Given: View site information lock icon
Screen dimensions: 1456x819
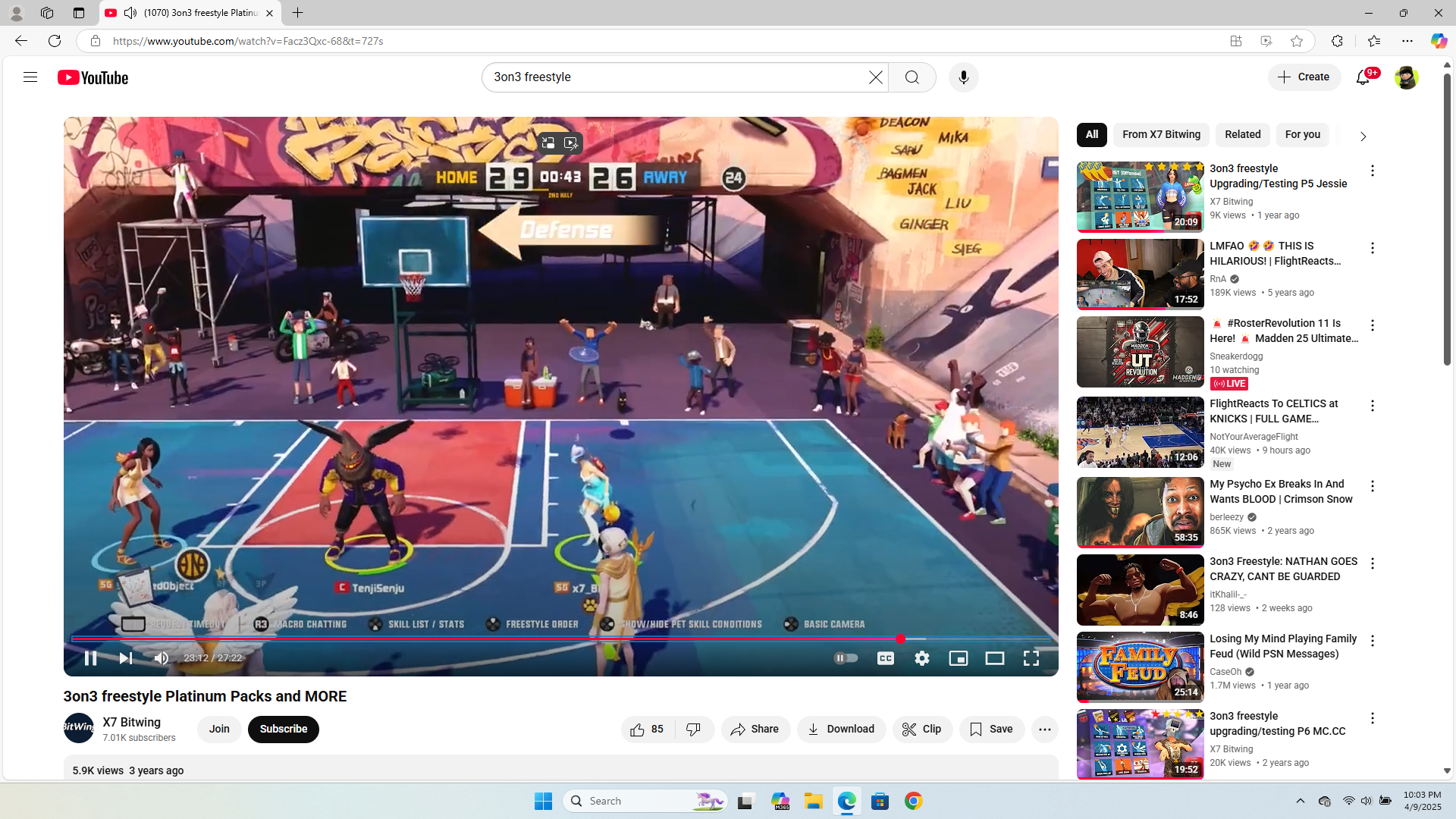Looking at the screenshot, I should [x=96, y=41].
